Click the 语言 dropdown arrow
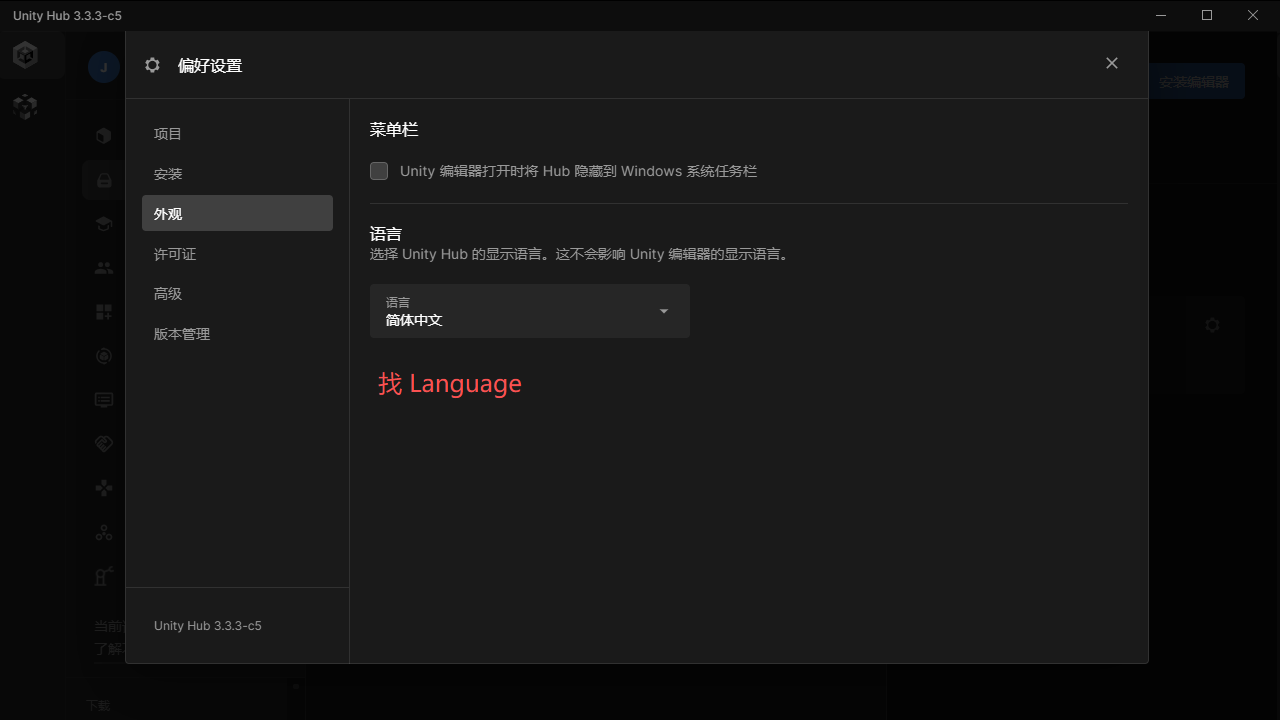Image resolution: width=1280 pixels, height=720 pixels. (664, 311)
